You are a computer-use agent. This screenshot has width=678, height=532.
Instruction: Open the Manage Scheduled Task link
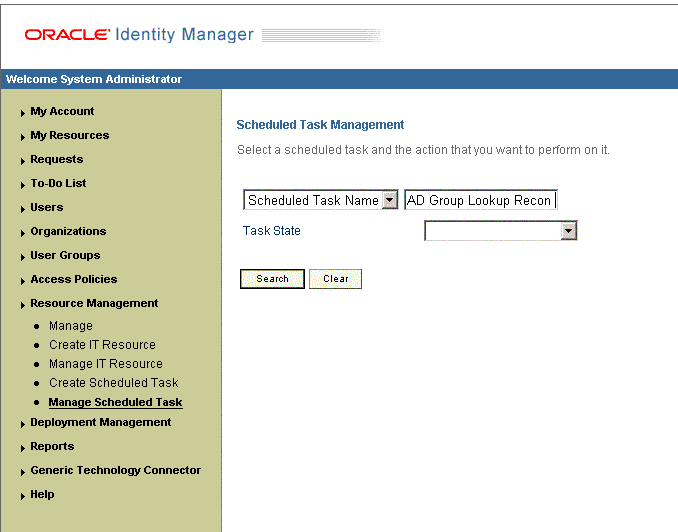115,402
